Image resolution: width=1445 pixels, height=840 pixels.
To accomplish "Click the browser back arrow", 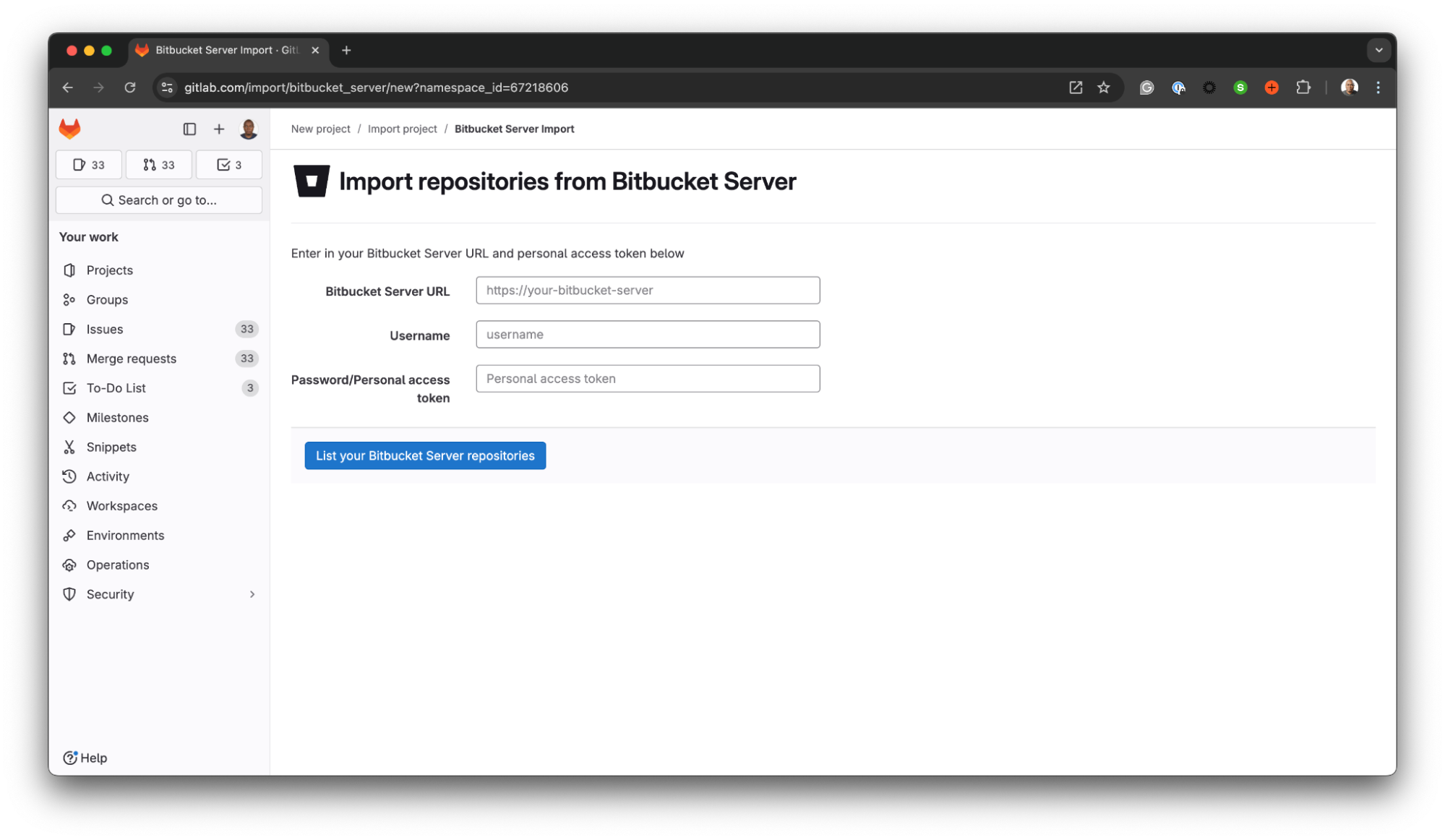I will [x=68, y=87].
